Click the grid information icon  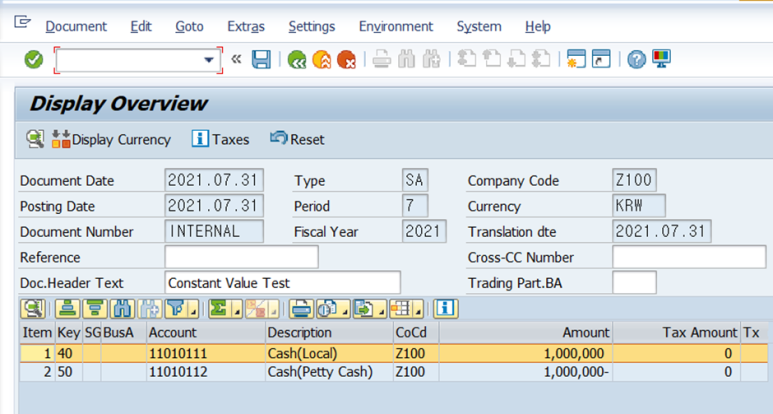pyautogui.click(x=446, y=309)
